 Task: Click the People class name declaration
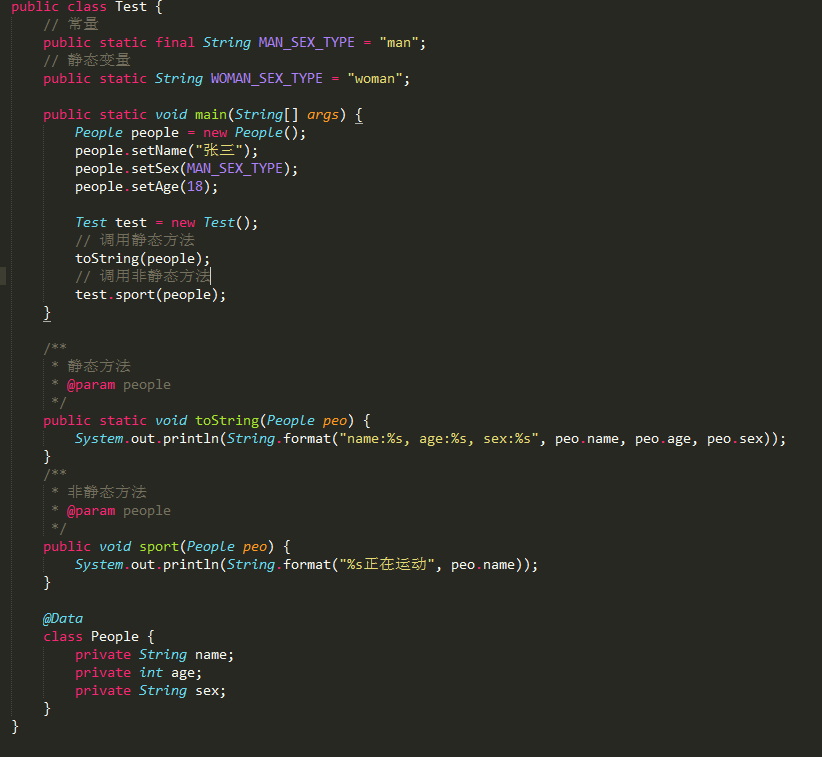pyautogui.click(x=114, y=636)
